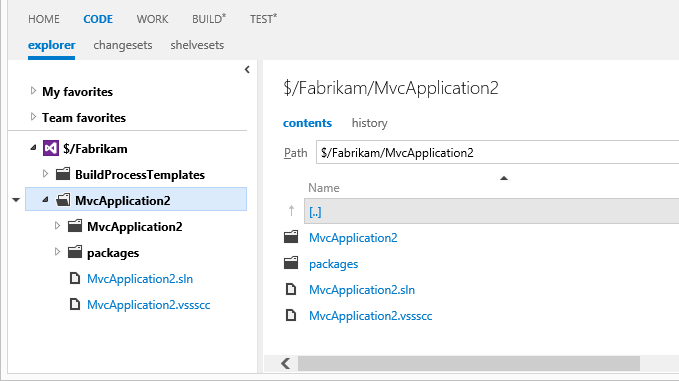This screenshot has width=679, height=381.
Task: Sort by Name column header
Action: tap(323, 188)
